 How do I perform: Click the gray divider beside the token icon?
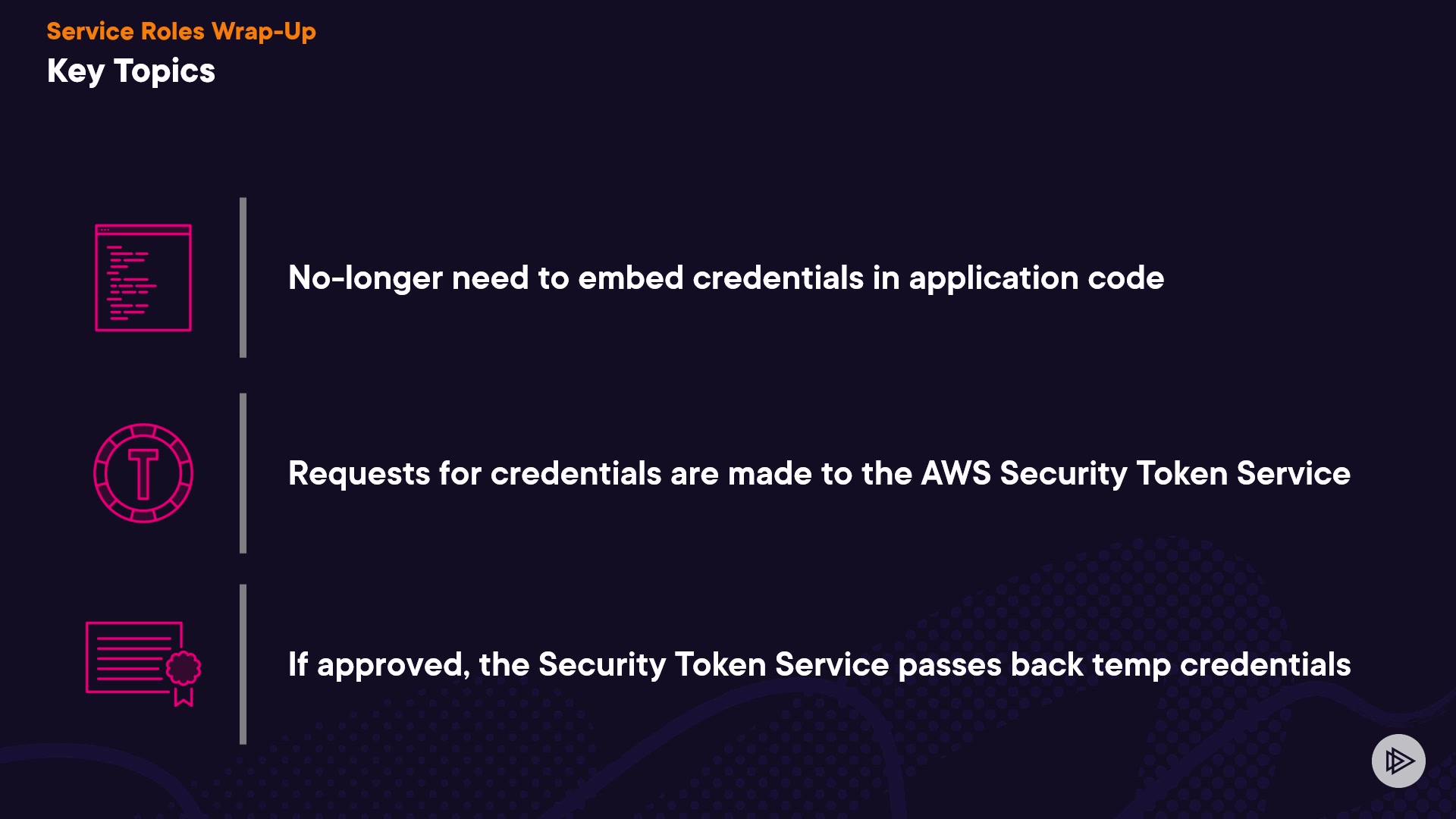coord(243,473)
